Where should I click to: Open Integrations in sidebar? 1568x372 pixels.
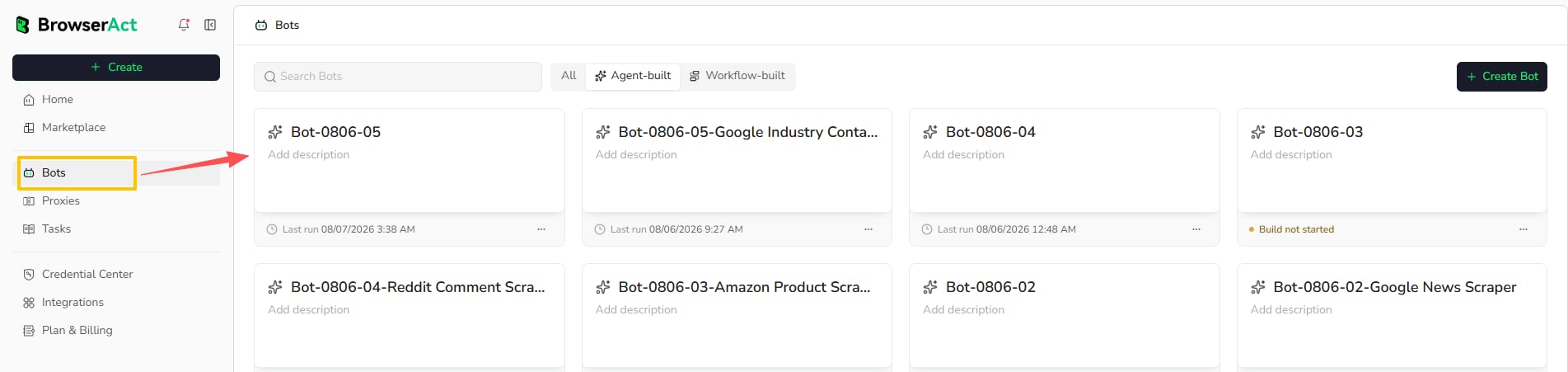(x=116, y=302)
